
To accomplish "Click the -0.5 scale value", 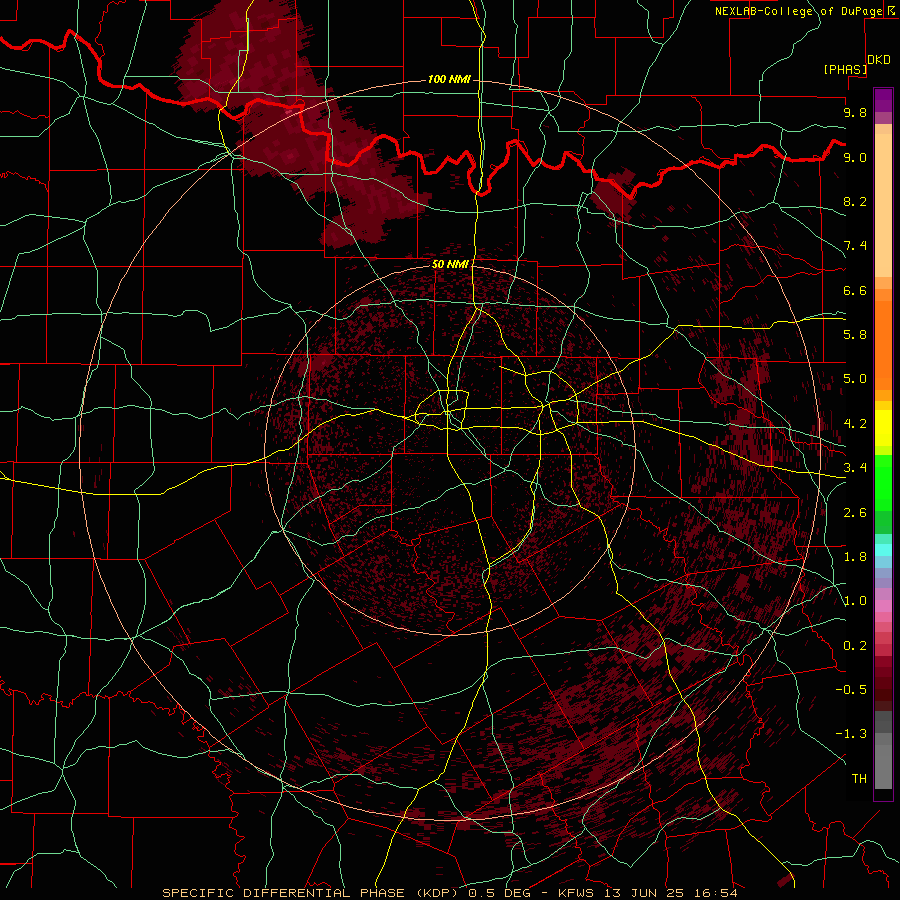I will pyautogui.click(x=851, y=690).
